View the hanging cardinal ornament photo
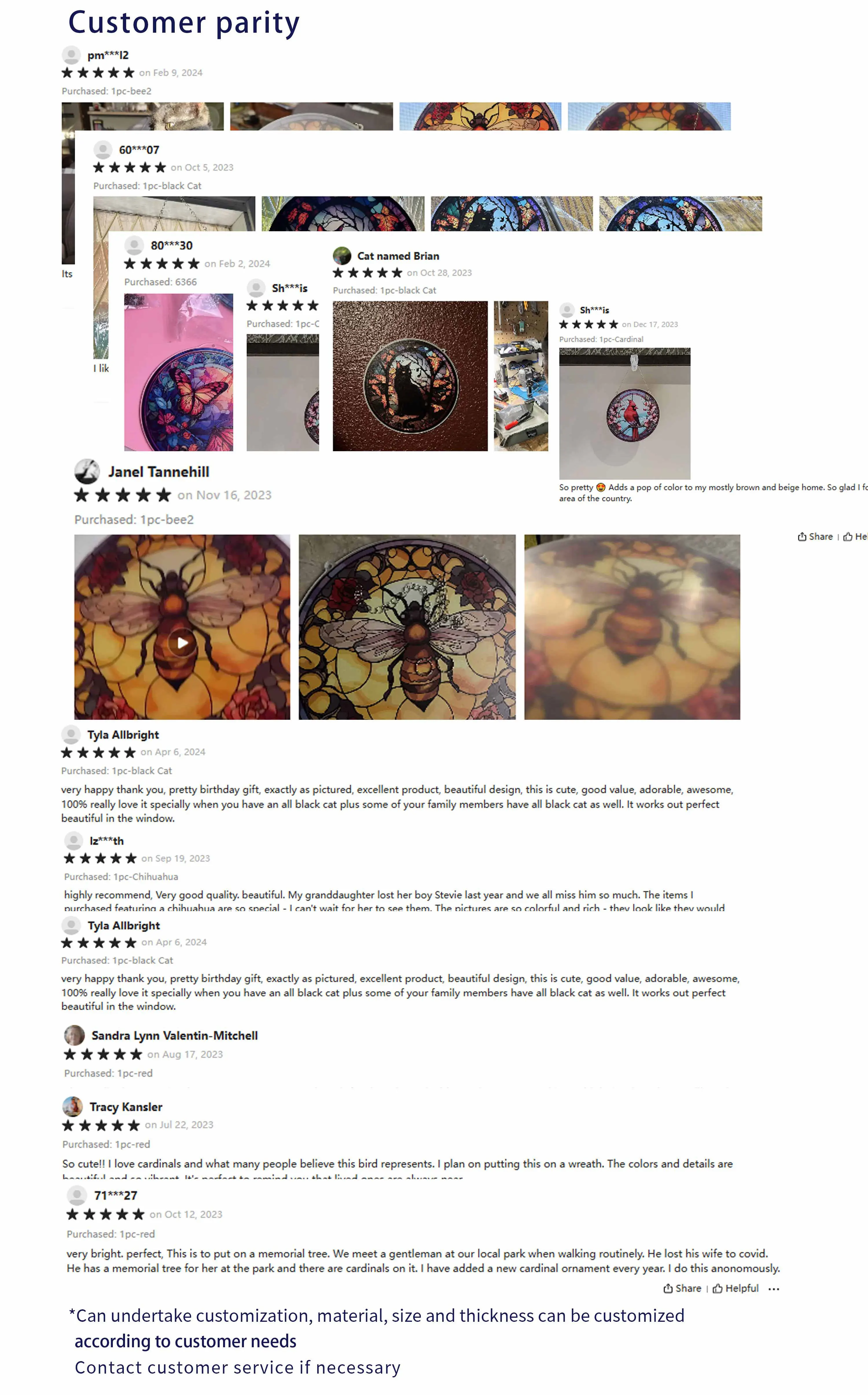 click(625, 413)
